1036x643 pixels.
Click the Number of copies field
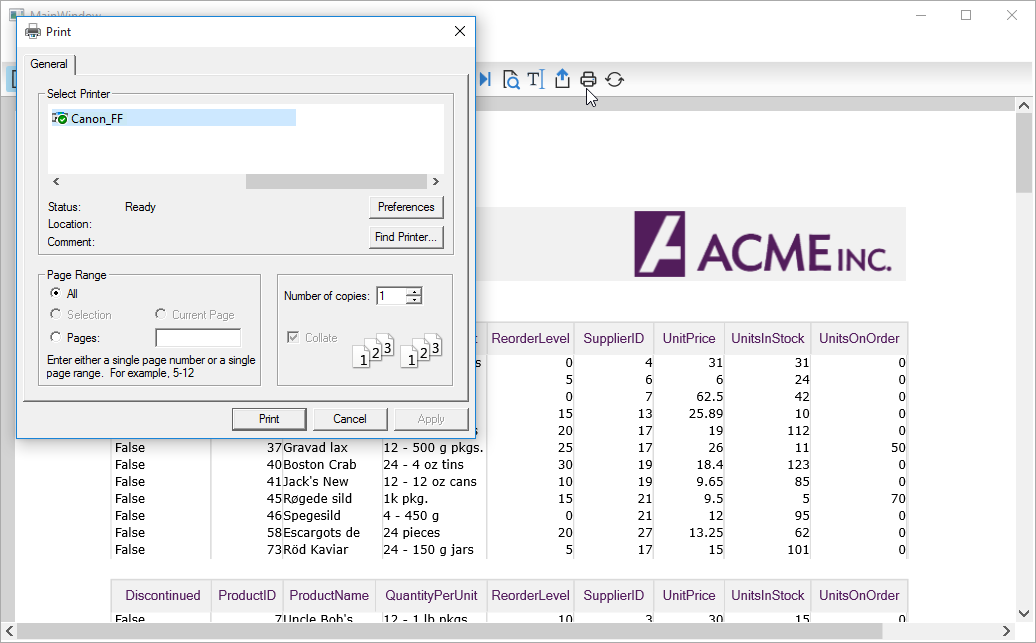(x=391, y=295)
